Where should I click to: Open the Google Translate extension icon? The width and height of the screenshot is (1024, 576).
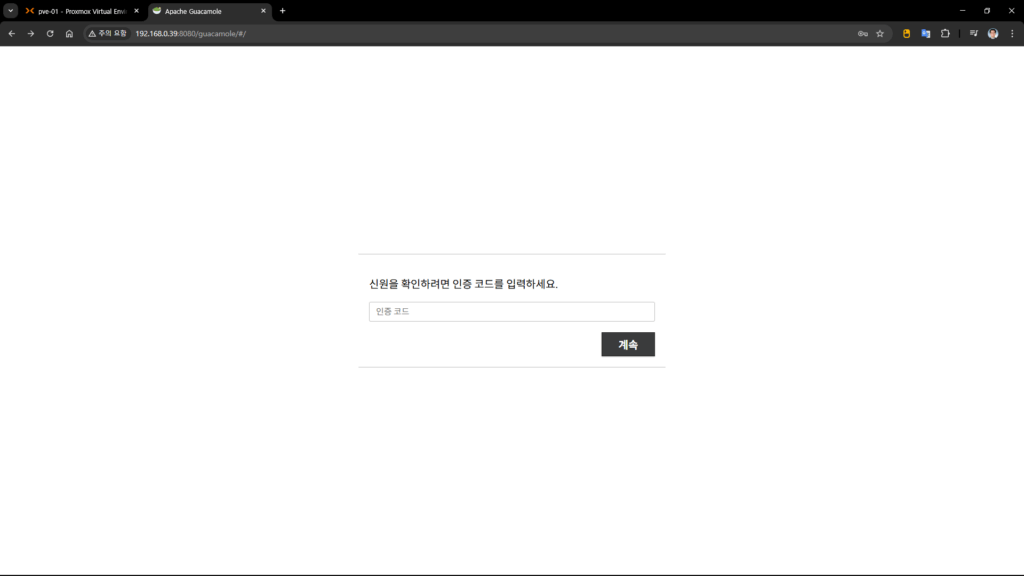click(926, 33)
